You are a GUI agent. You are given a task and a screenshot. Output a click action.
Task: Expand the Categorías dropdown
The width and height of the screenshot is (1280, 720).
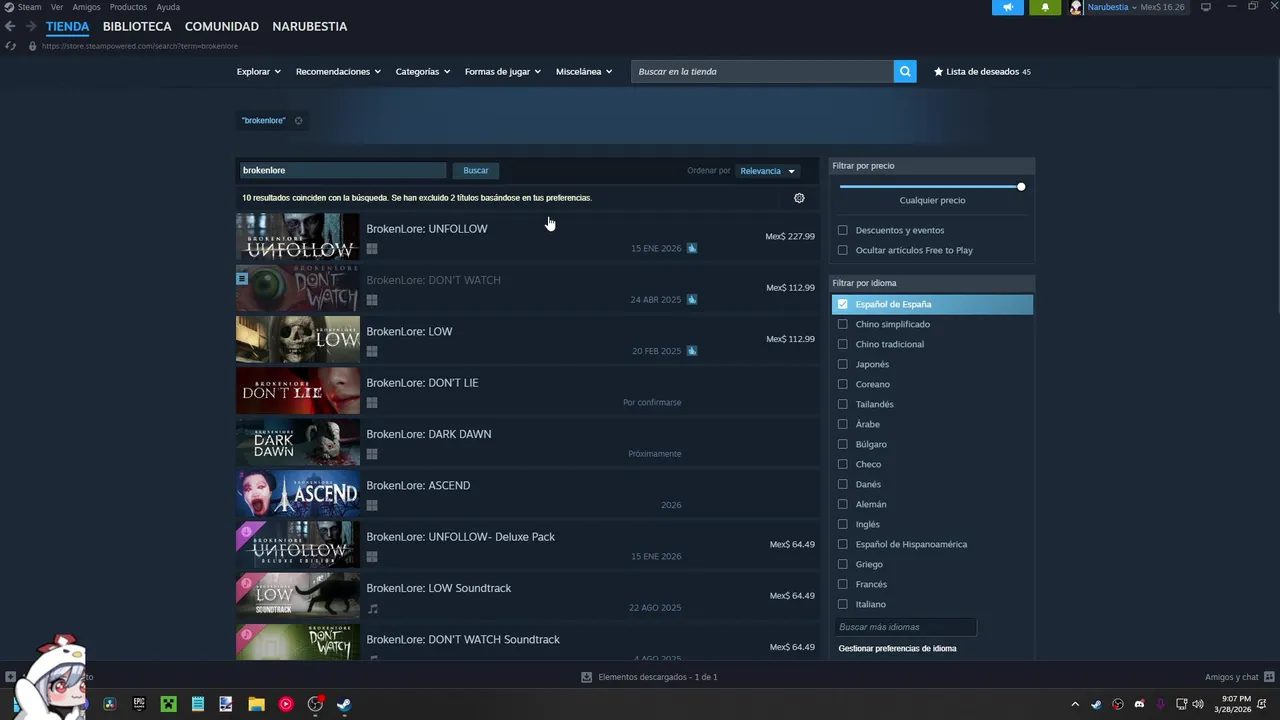tap(422, 72)
